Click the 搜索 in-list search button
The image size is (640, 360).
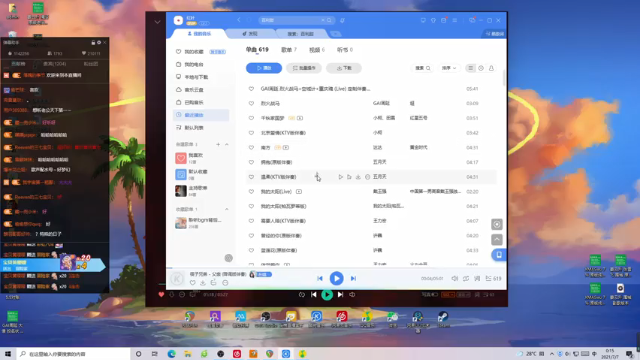422,68
